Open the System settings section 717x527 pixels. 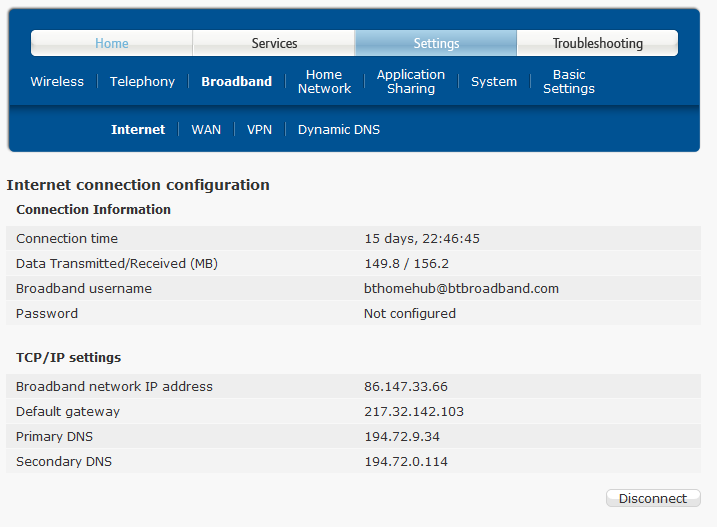click(494, 82)
